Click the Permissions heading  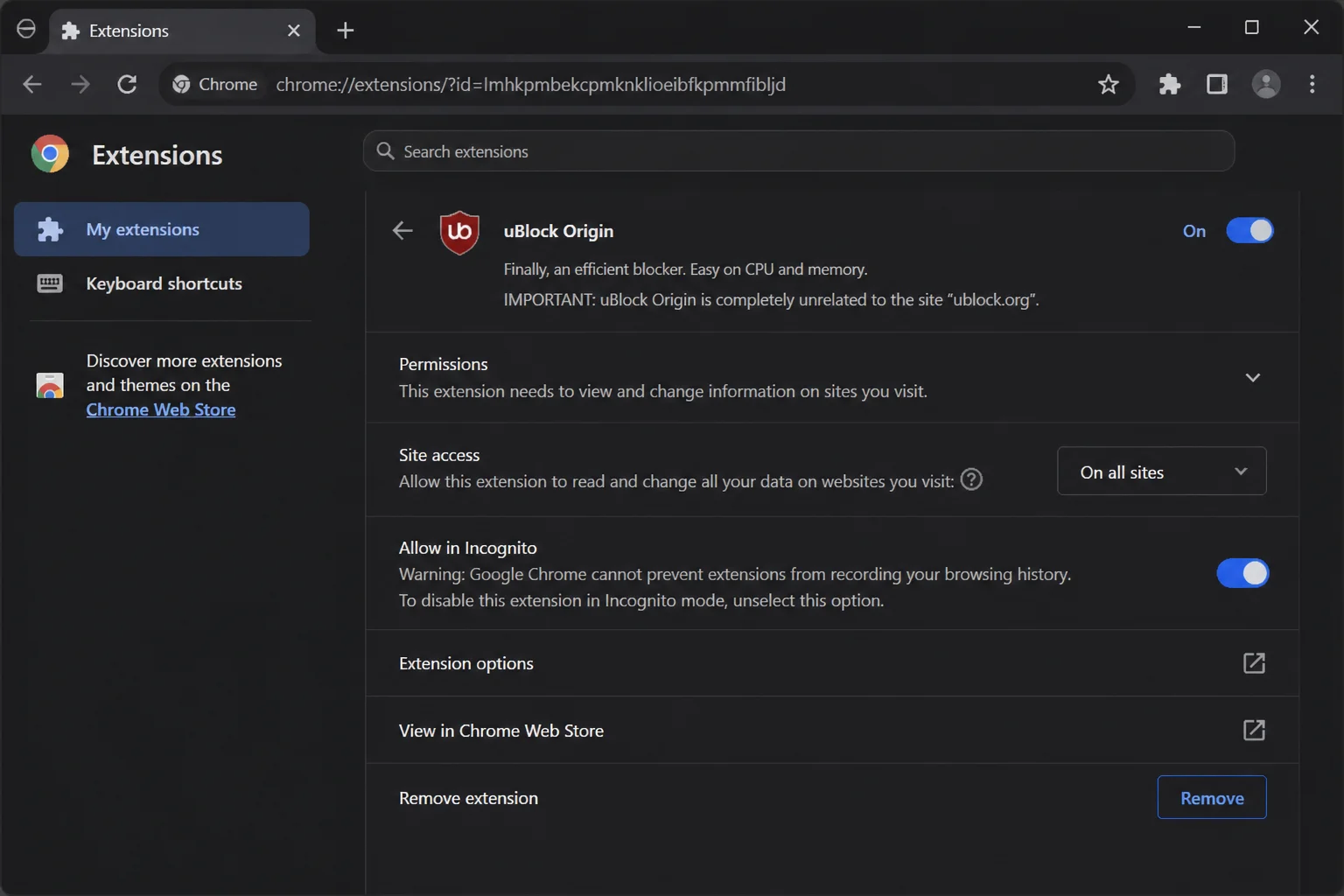[444, 364]
